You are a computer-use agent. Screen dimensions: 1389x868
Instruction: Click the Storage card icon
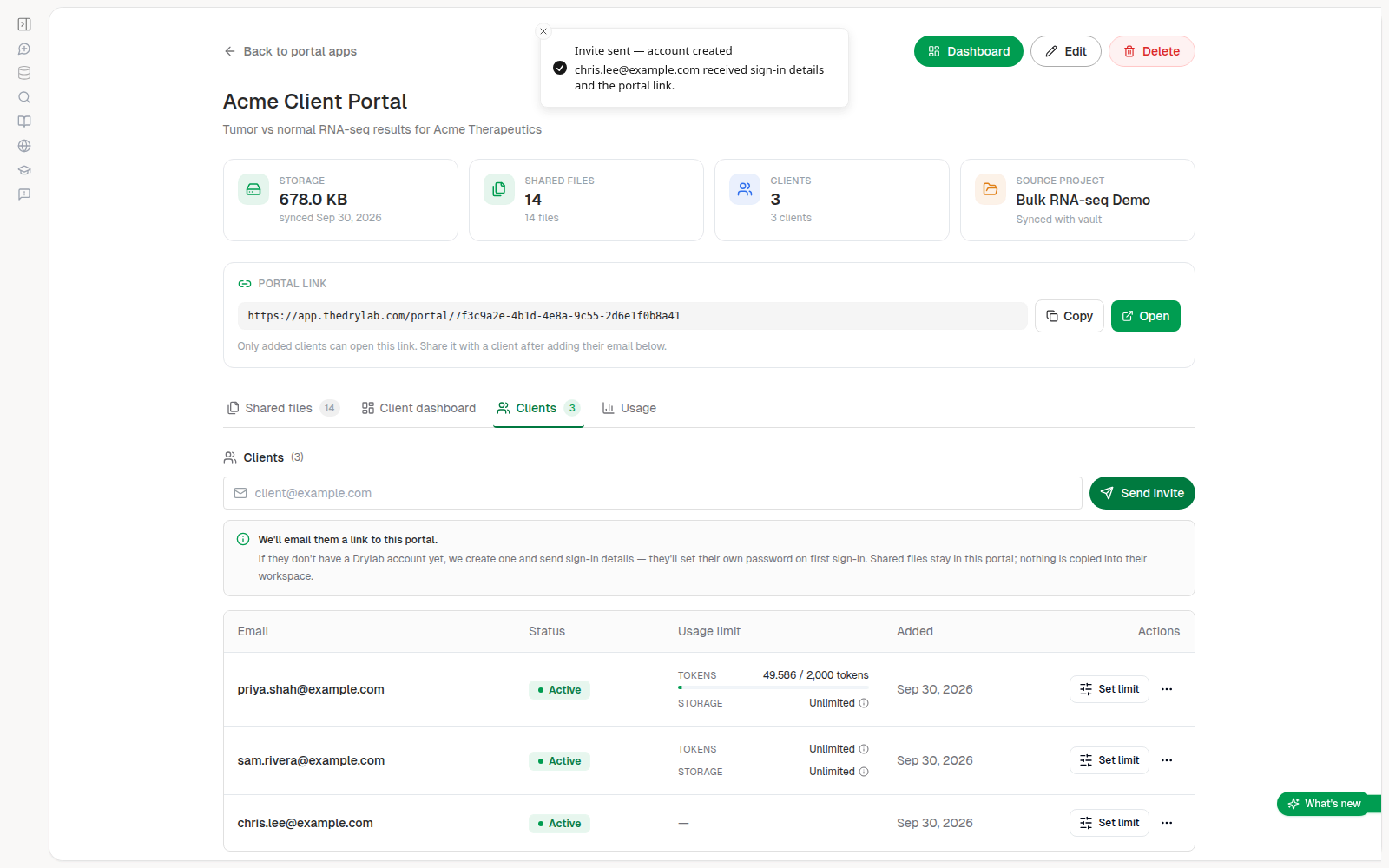tap(253, 189)
